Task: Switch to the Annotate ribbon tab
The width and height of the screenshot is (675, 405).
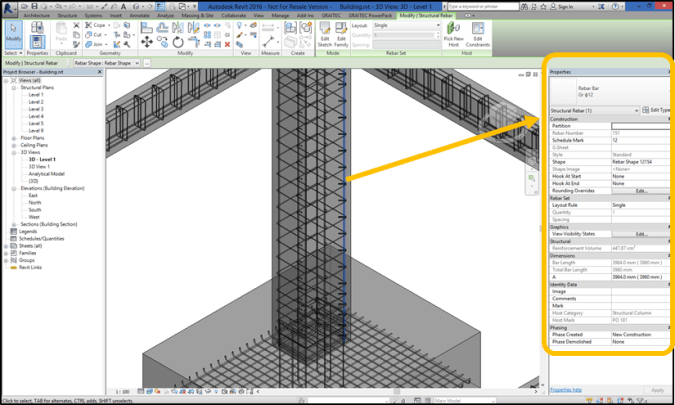Action: point(139,16)
